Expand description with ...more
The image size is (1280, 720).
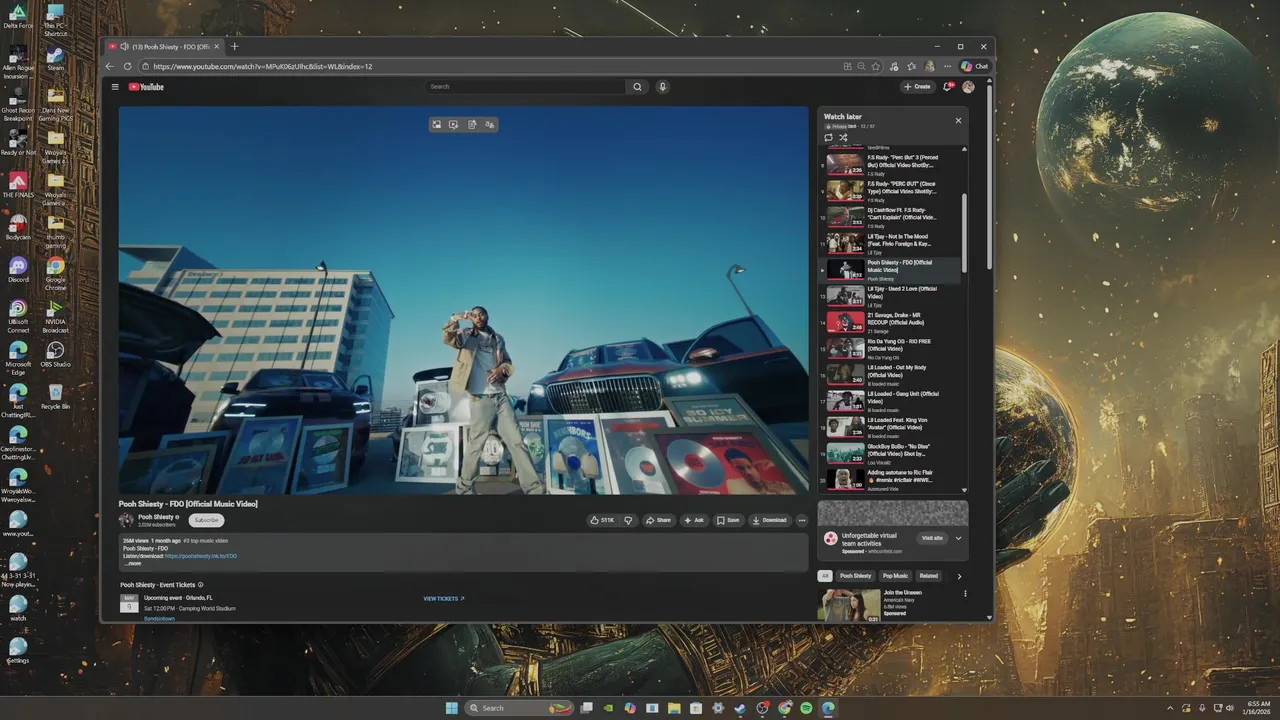coord(133,563)
